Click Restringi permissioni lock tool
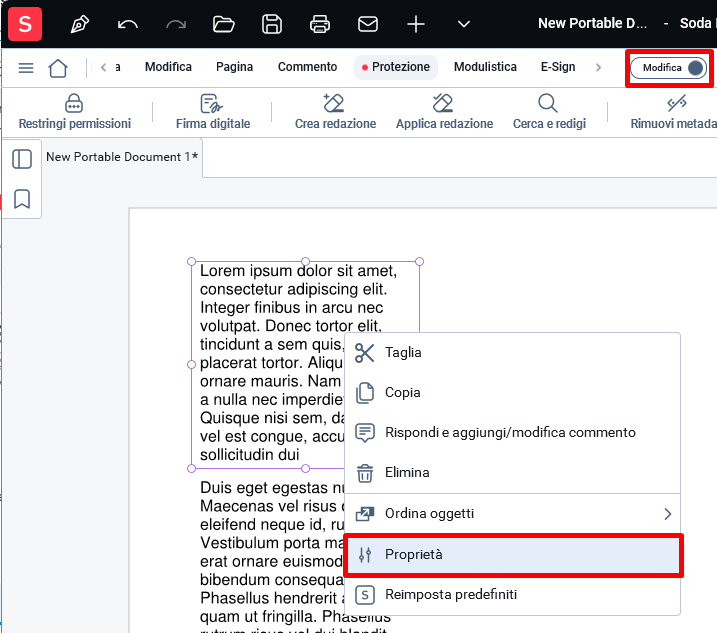717x633 pixels. tap(75, 112)
